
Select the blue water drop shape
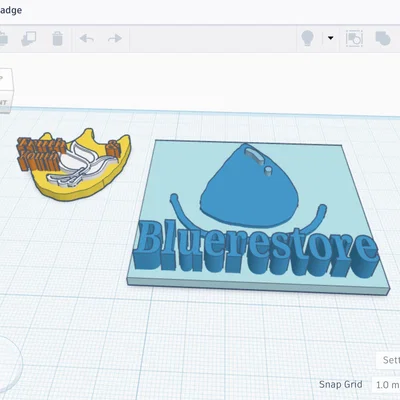(248, 195)
